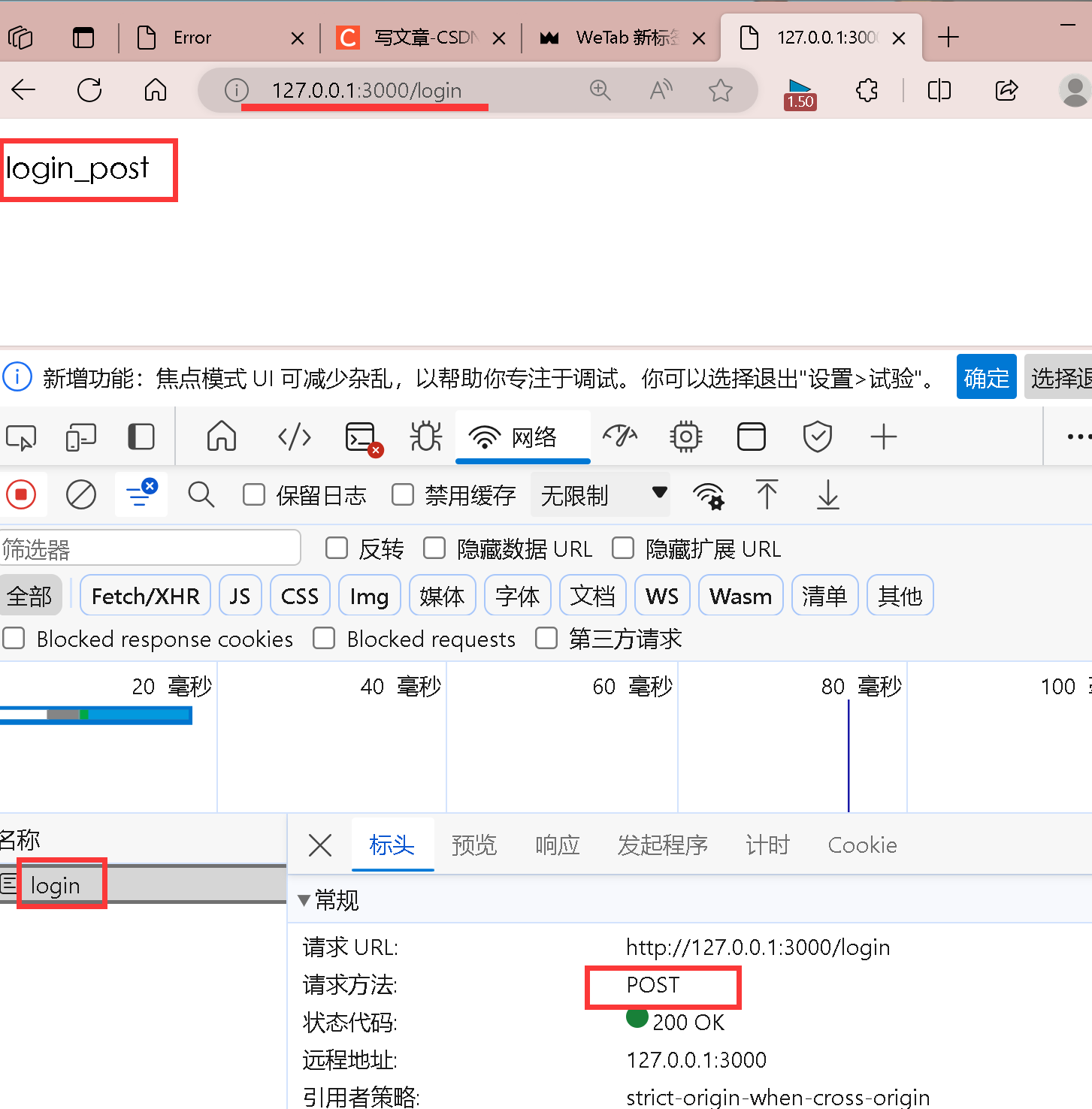Go to browser home page
This screenshot has height=1109, width=1092.
tap(156, 90)
